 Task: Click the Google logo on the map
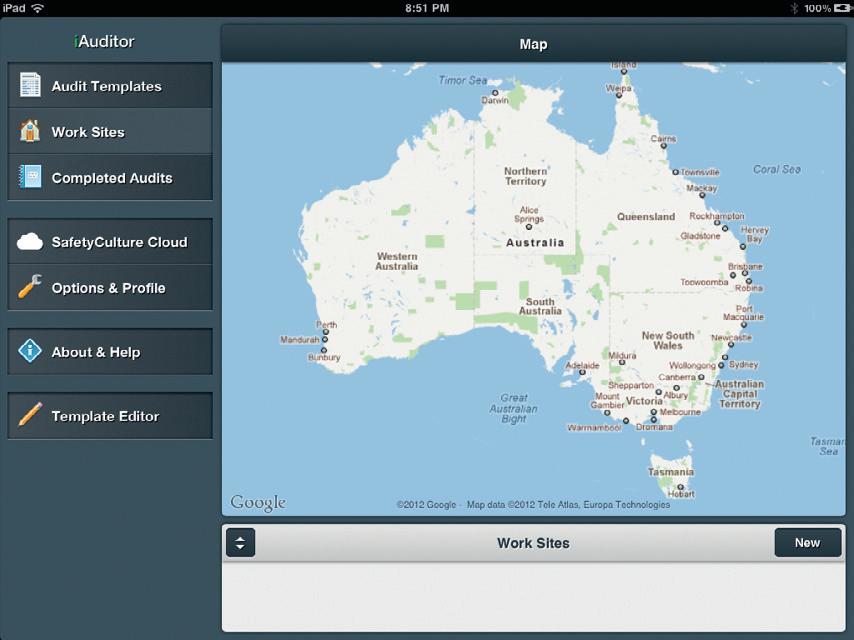[258, 503]
